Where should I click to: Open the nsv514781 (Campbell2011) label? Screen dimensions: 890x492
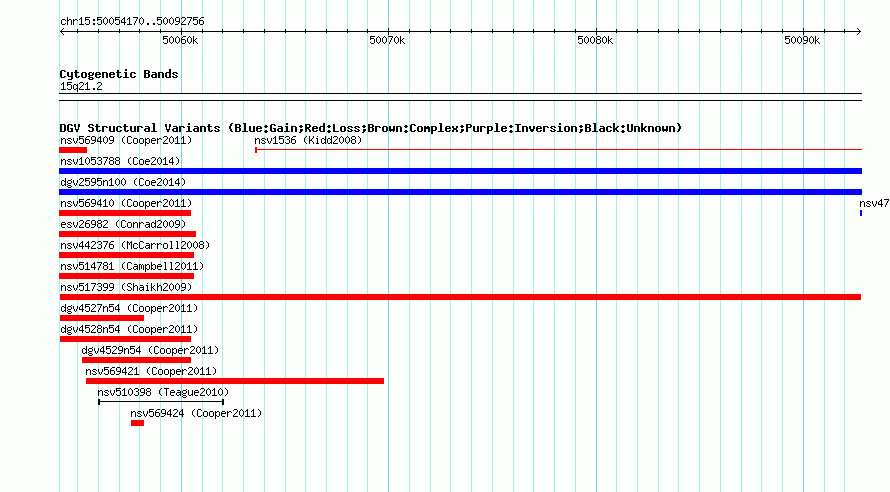(x=132, y=266)
